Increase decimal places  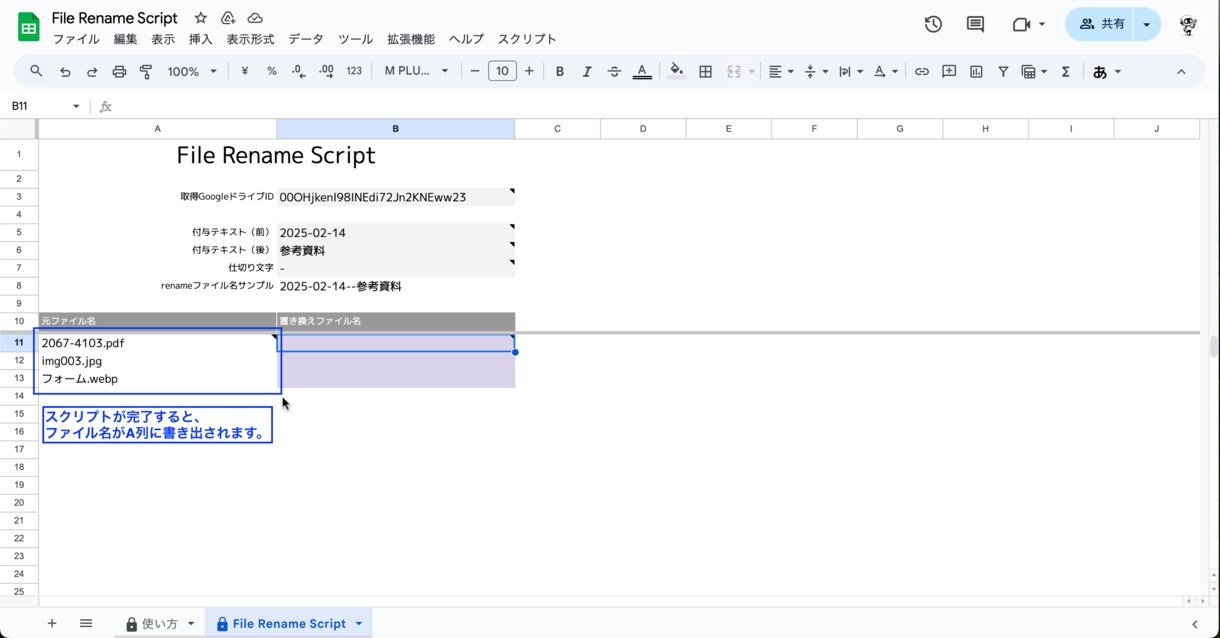click(x=326, y=71)
